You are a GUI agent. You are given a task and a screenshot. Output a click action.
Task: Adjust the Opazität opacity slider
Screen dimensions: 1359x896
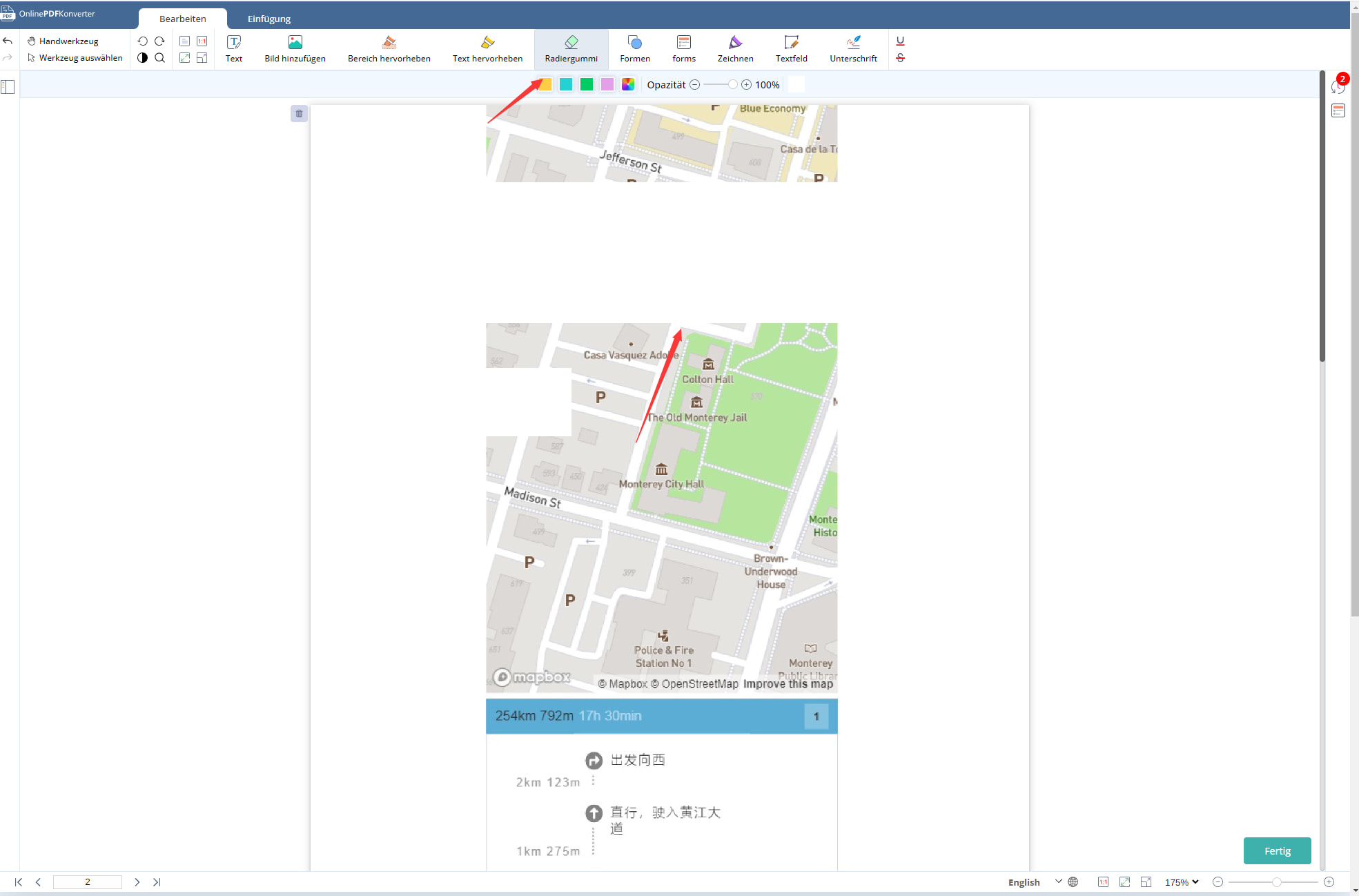720,85
